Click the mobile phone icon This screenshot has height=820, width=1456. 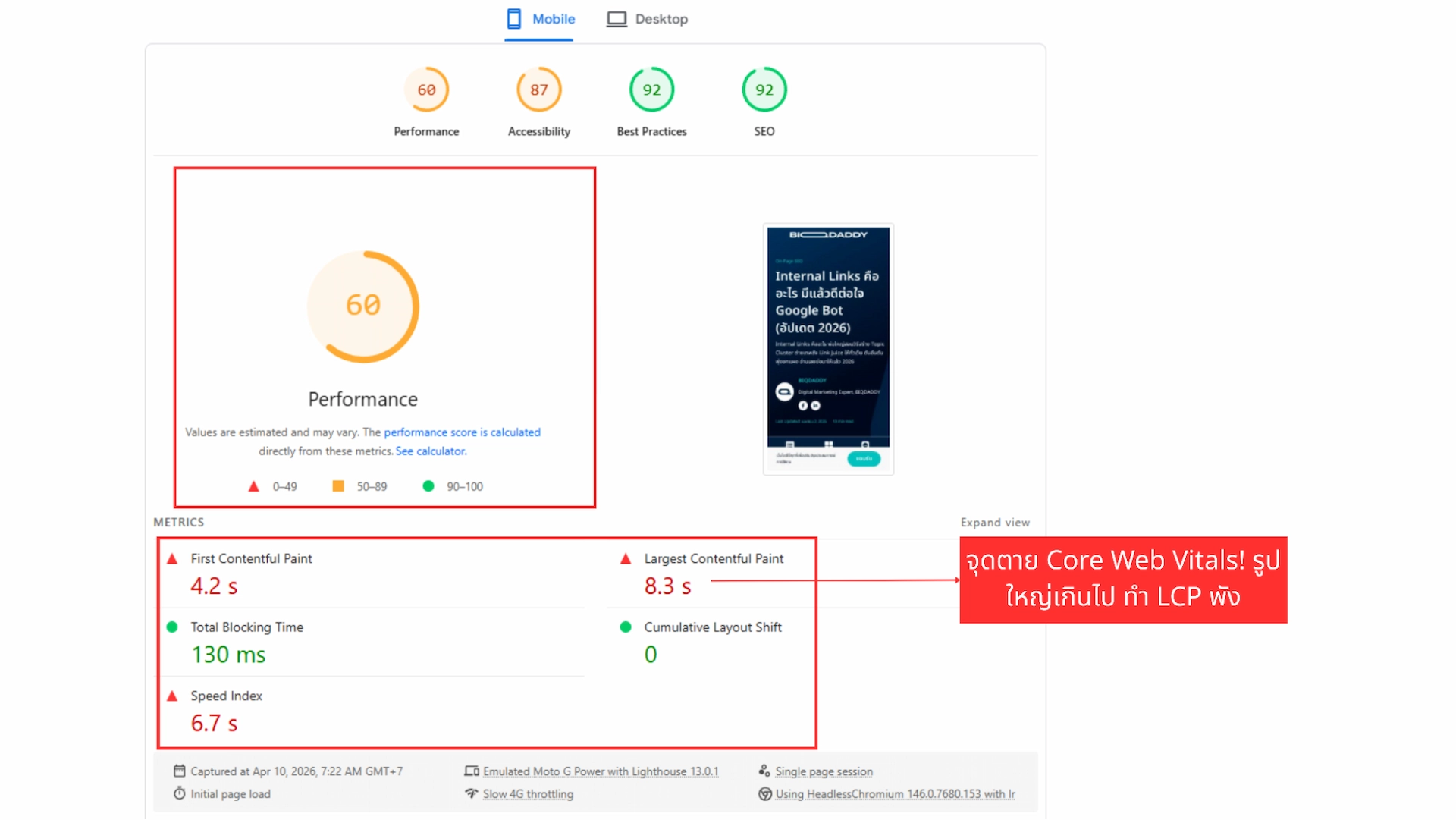click(514, 19)
